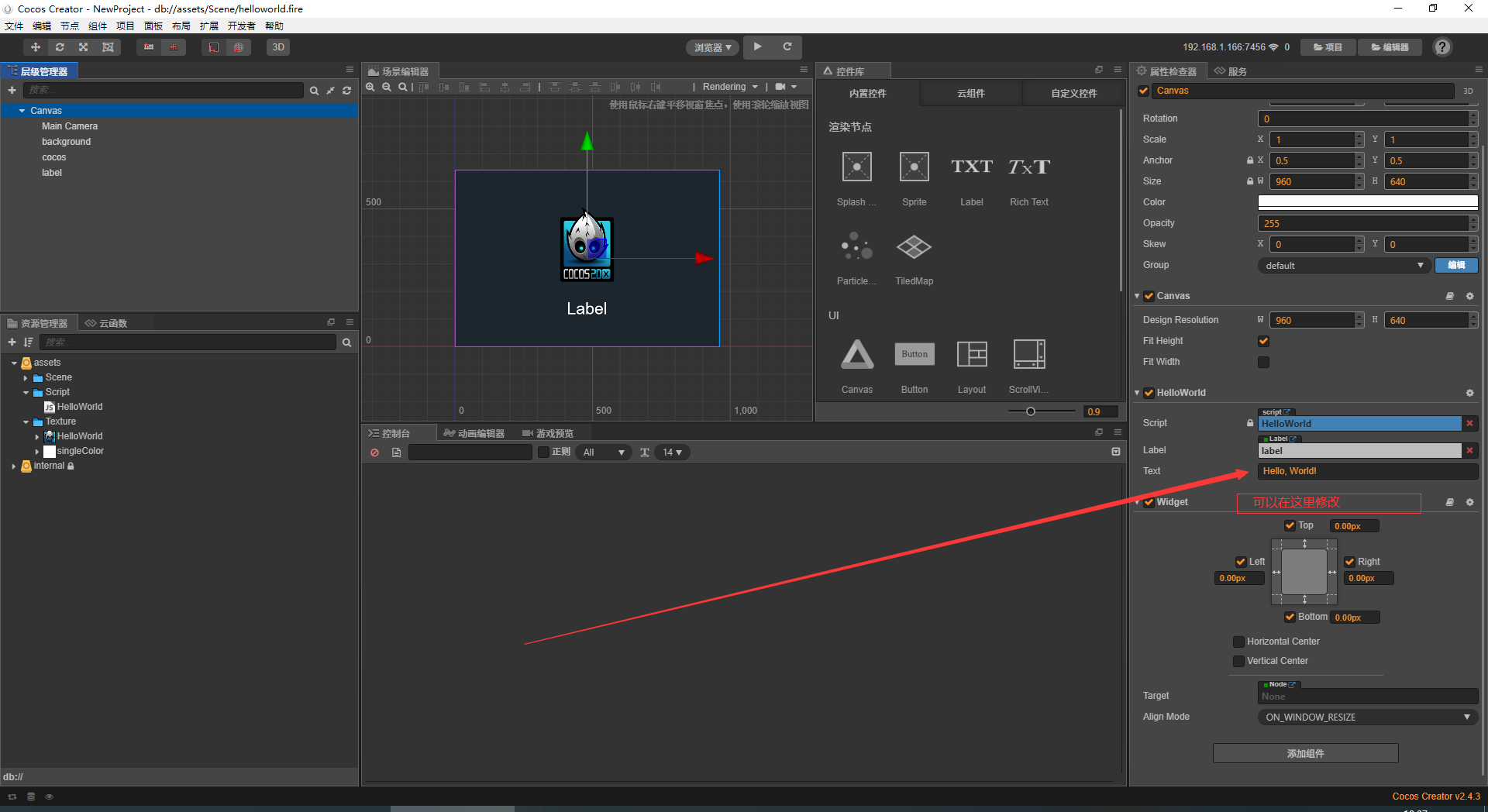Open Widget component help document
1488x812 pixels.
pos(1449,502)
